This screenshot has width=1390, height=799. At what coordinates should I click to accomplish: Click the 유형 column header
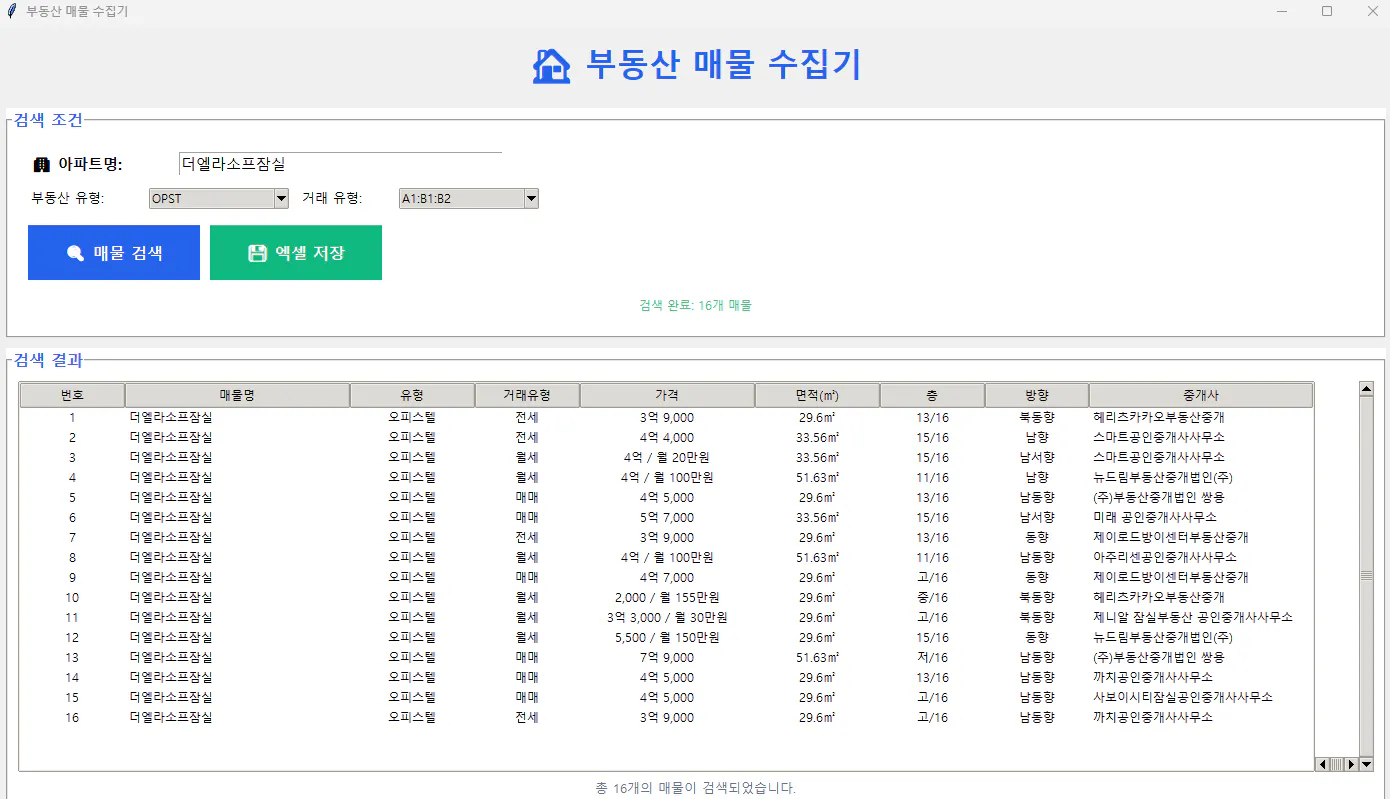412,395
